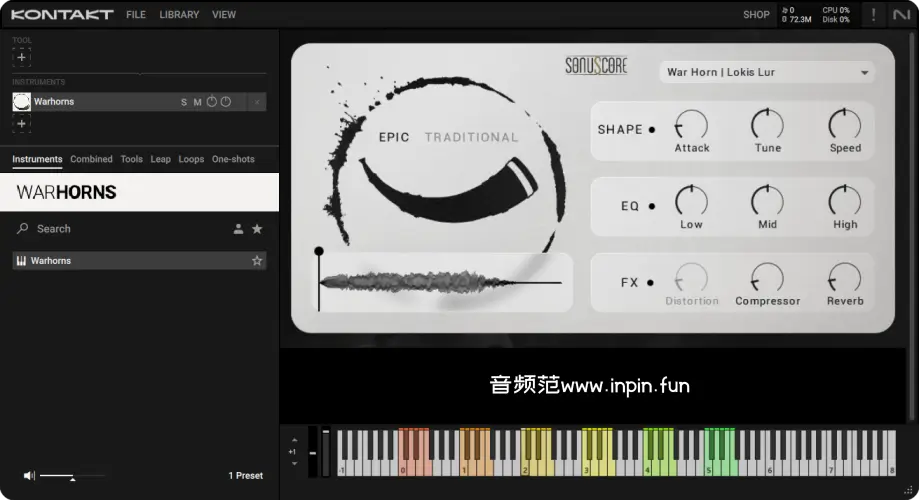Open the War Horn | Lokis Lur dropdown

pos(766,72)
